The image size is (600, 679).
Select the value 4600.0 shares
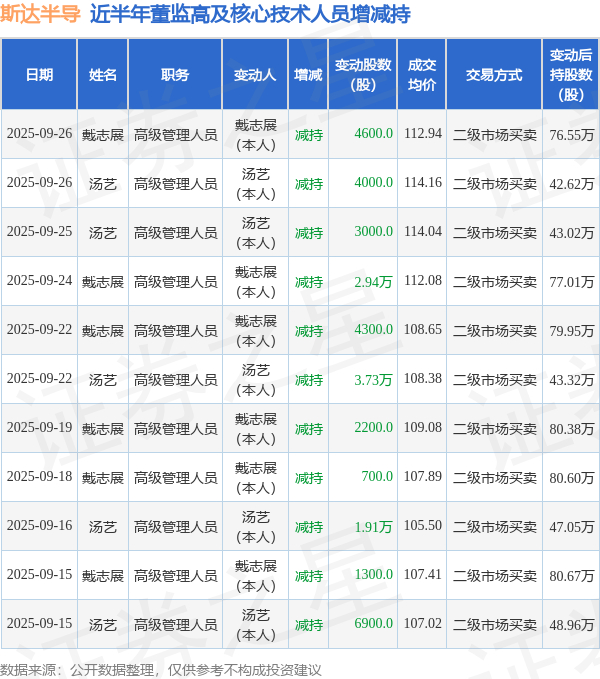coord(374,133)
